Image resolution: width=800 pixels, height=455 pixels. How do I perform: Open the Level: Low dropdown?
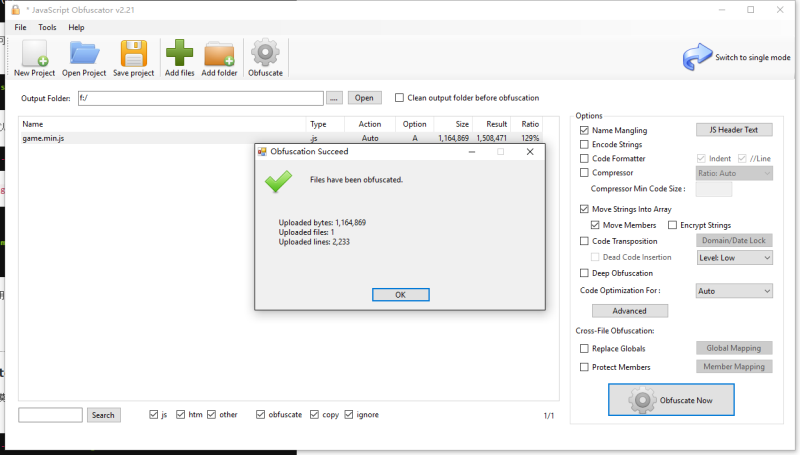click(734, 257)
